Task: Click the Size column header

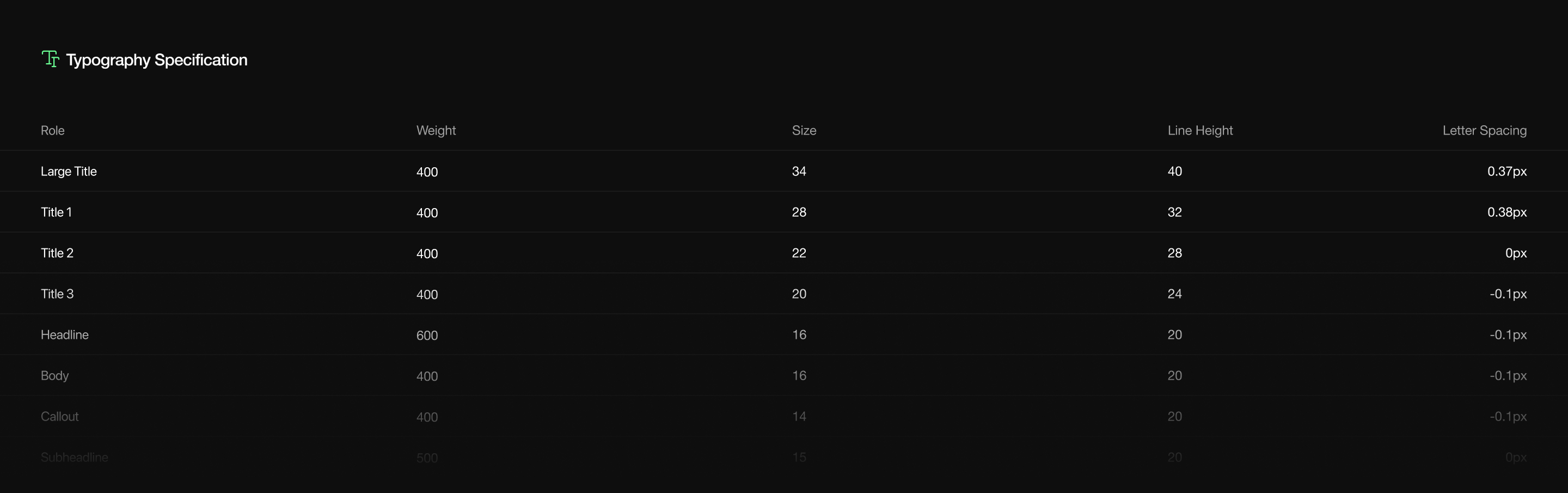Action: (804, 130)
